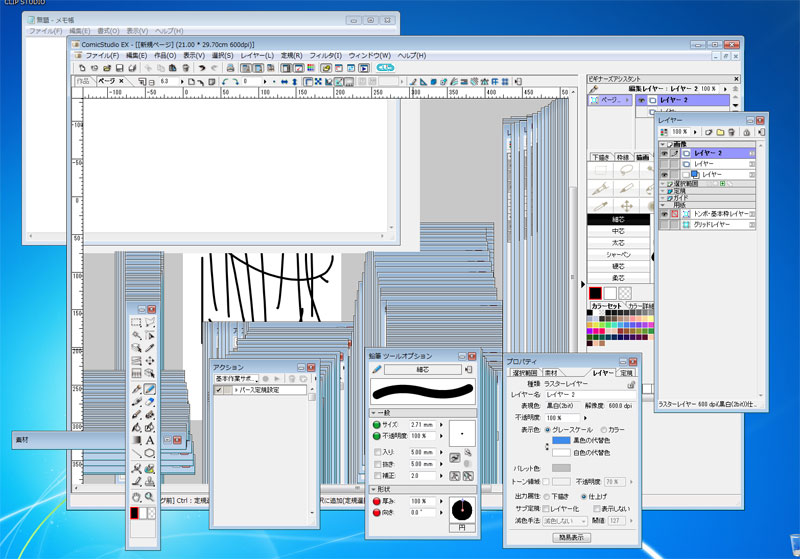Viewport: 800px width, 559px height.
Task: Toggle visibility eye of レイヤー 2
Action: (664, 153)
